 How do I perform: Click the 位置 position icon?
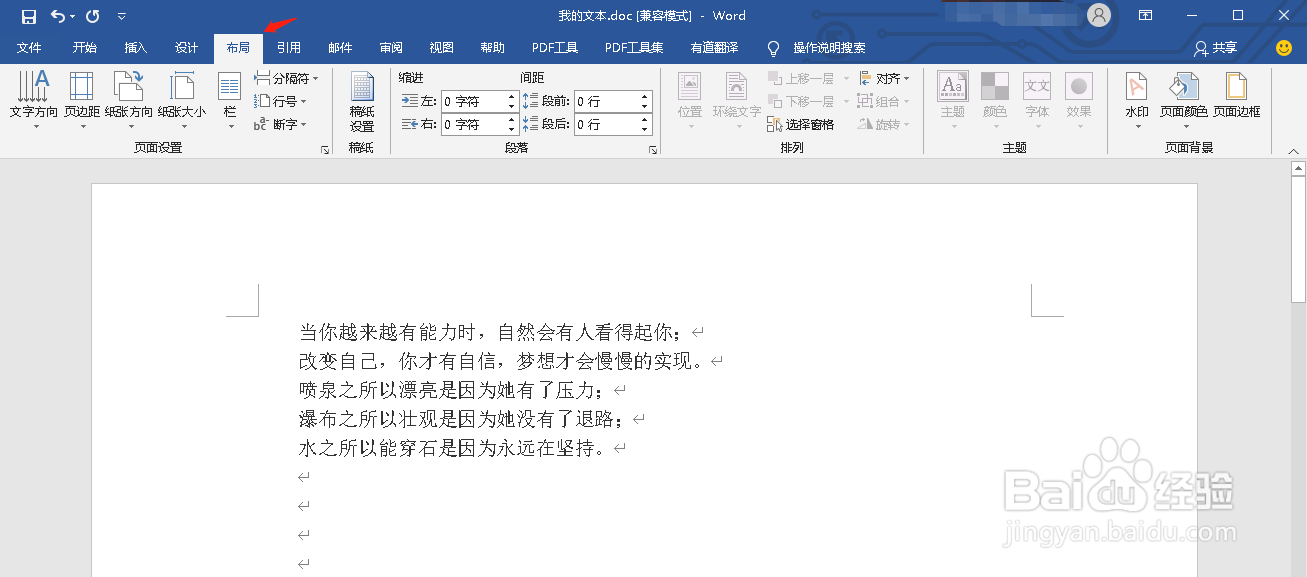690,100
